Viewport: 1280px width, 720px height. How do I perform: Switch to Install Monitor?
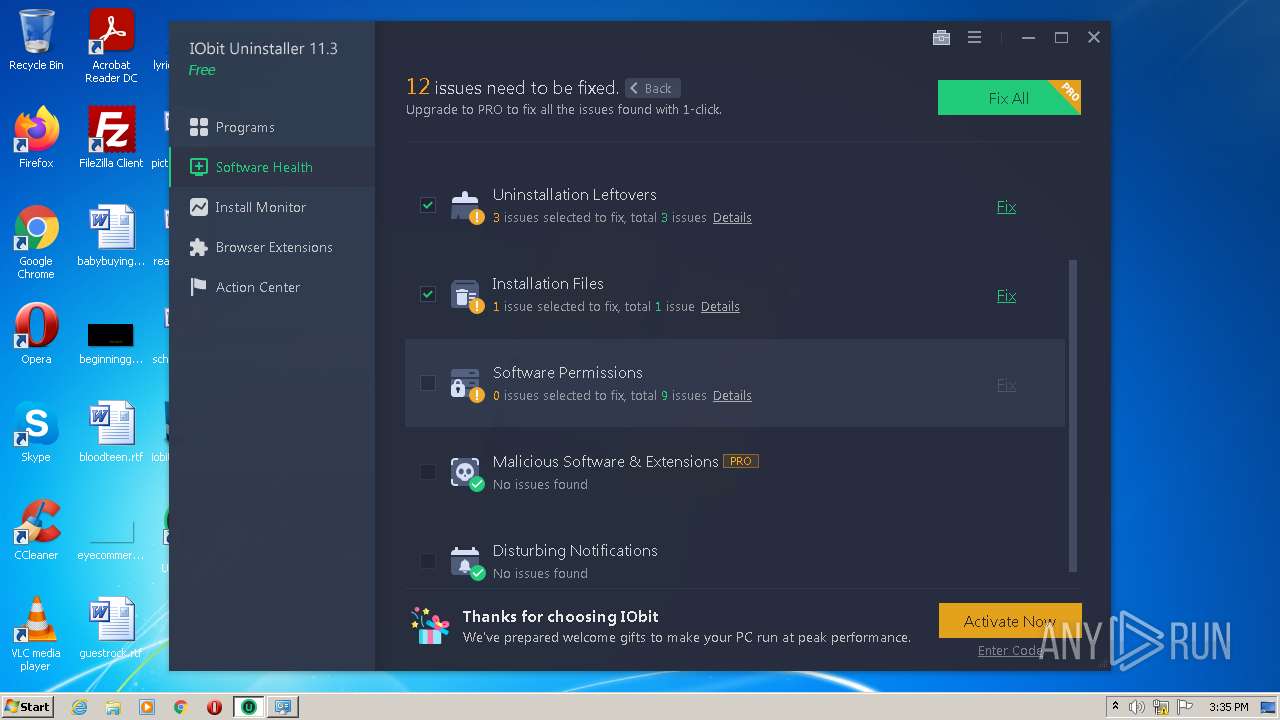pos(272,207)
